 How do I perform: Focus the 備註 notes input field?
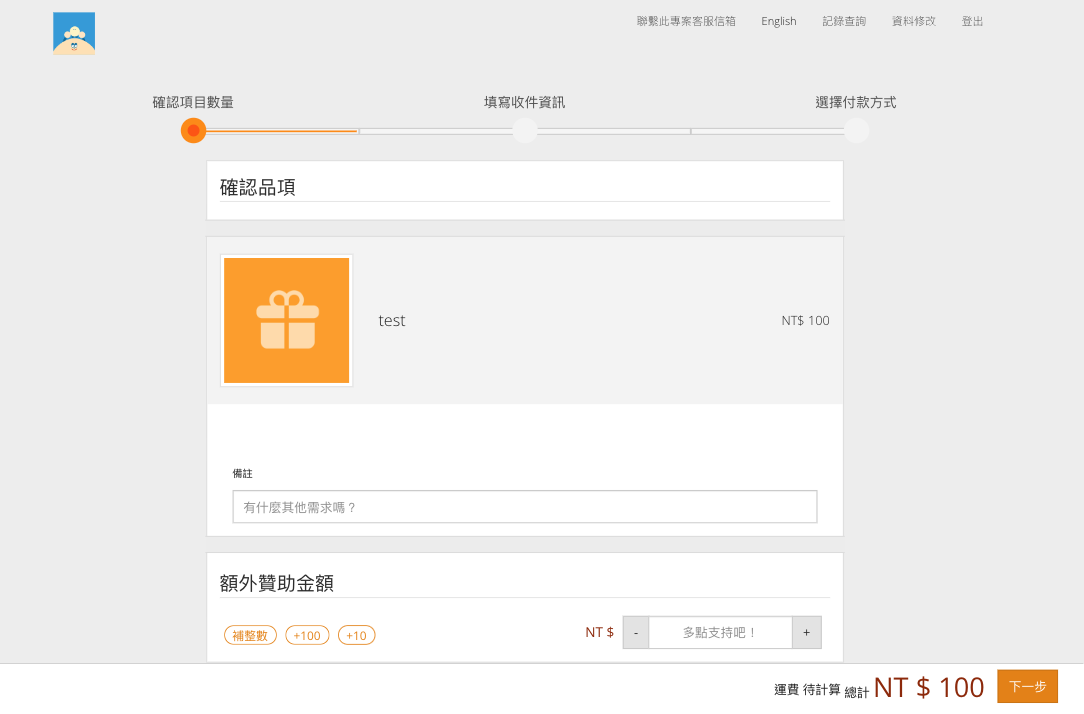pyautogui.click(x=525, y=507)
